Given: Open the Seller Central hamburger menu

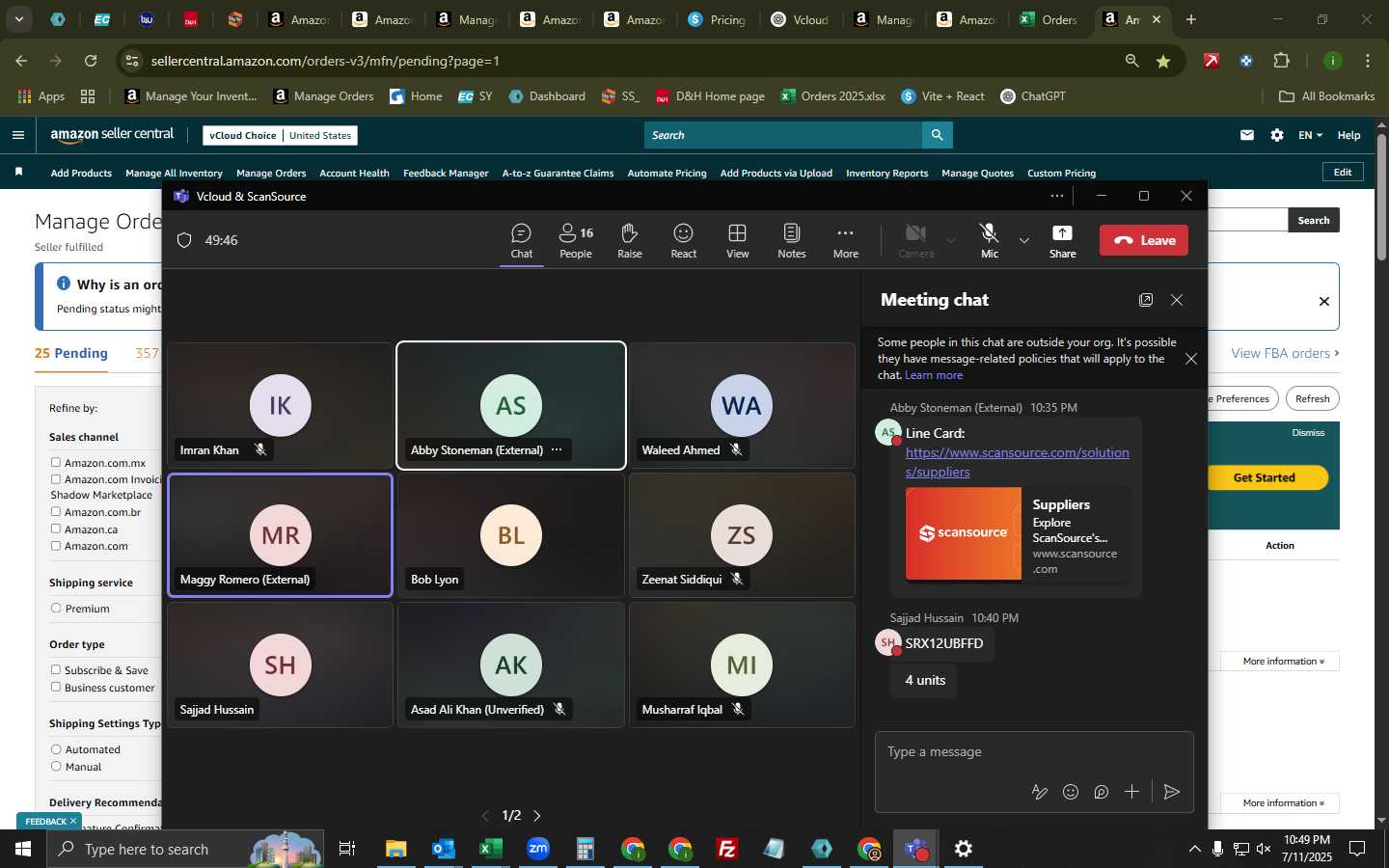Looking at the screenshot, I should pyautogui.click(x=17, y=135).
